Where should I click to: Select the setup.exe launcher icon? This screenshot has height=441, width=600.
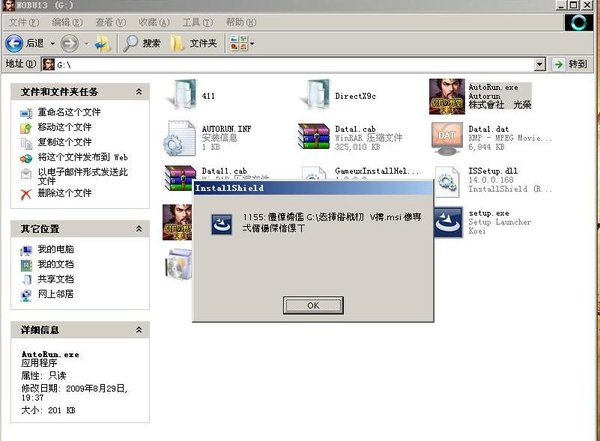pyautogui.click(x=448, y=222)
